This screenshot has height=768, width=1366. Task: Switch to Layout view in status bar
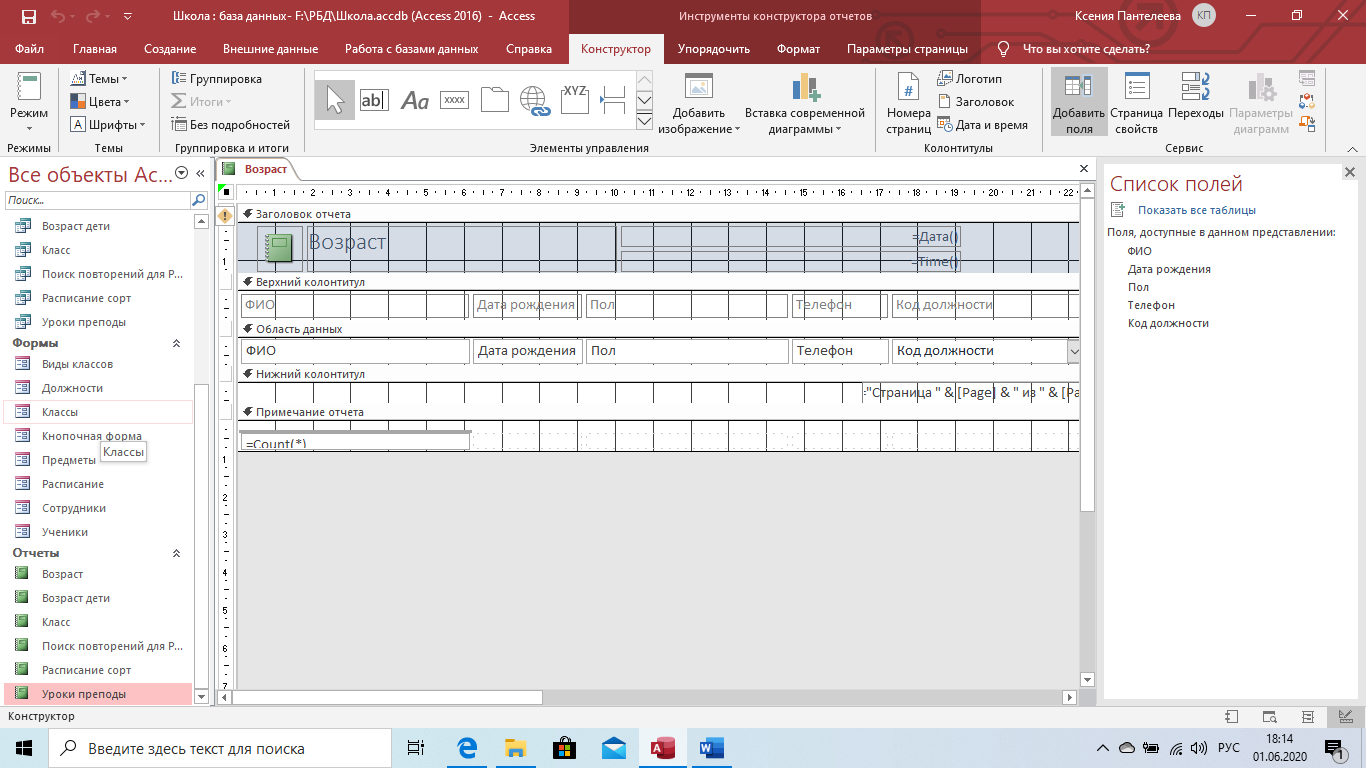pyautogui.click(x=1308, y=716)
